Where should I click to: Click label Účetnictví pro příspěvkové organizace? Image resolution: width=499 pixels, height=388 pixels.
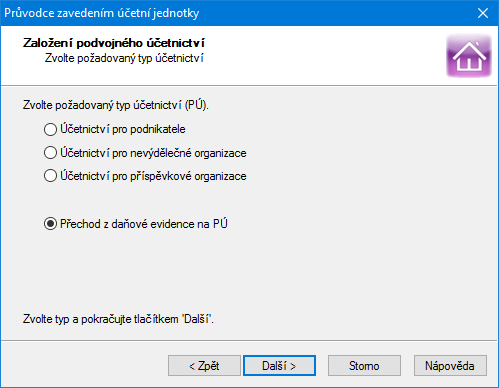click(153, 176)
